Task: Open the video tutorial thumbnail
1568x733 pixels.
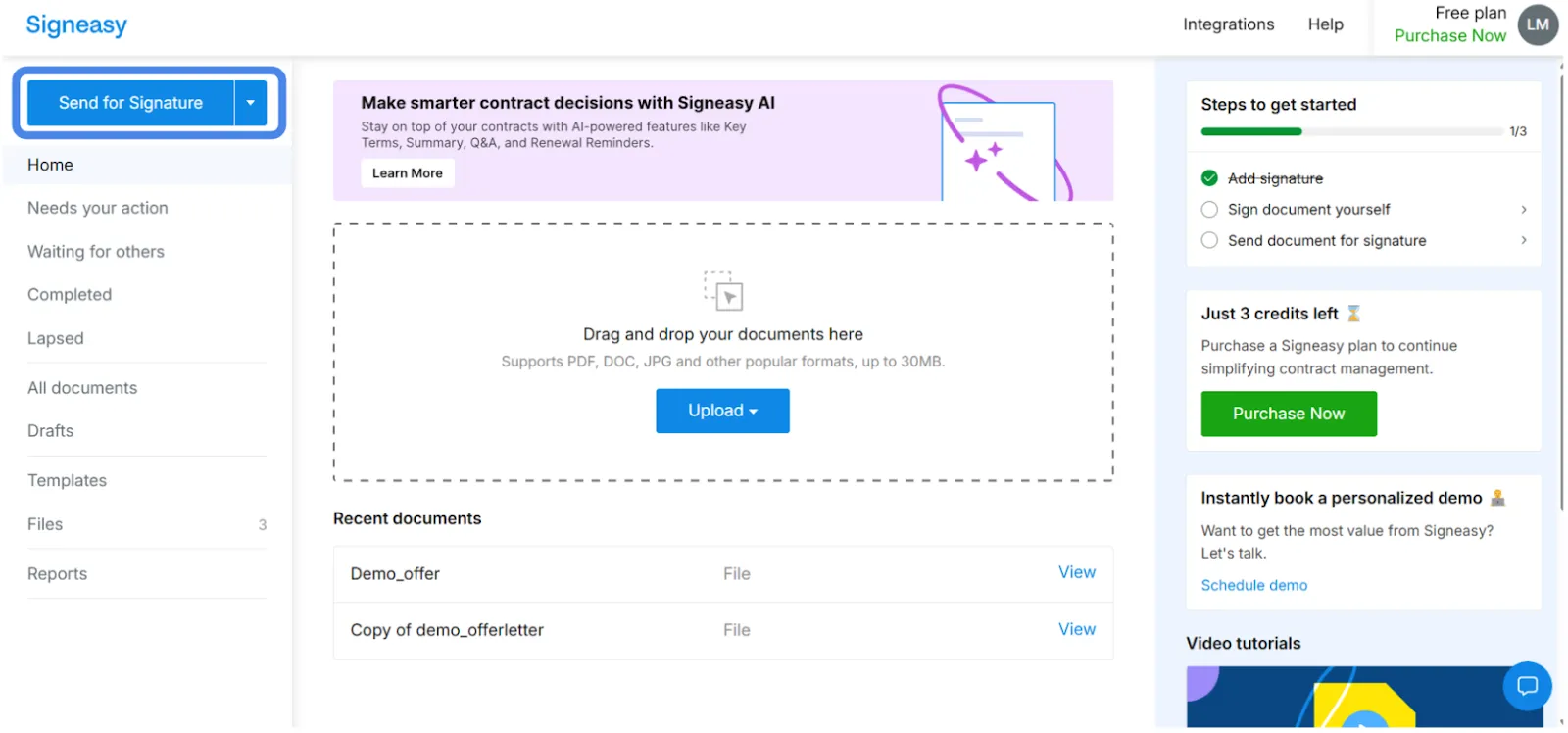Action: point(1362,697)
